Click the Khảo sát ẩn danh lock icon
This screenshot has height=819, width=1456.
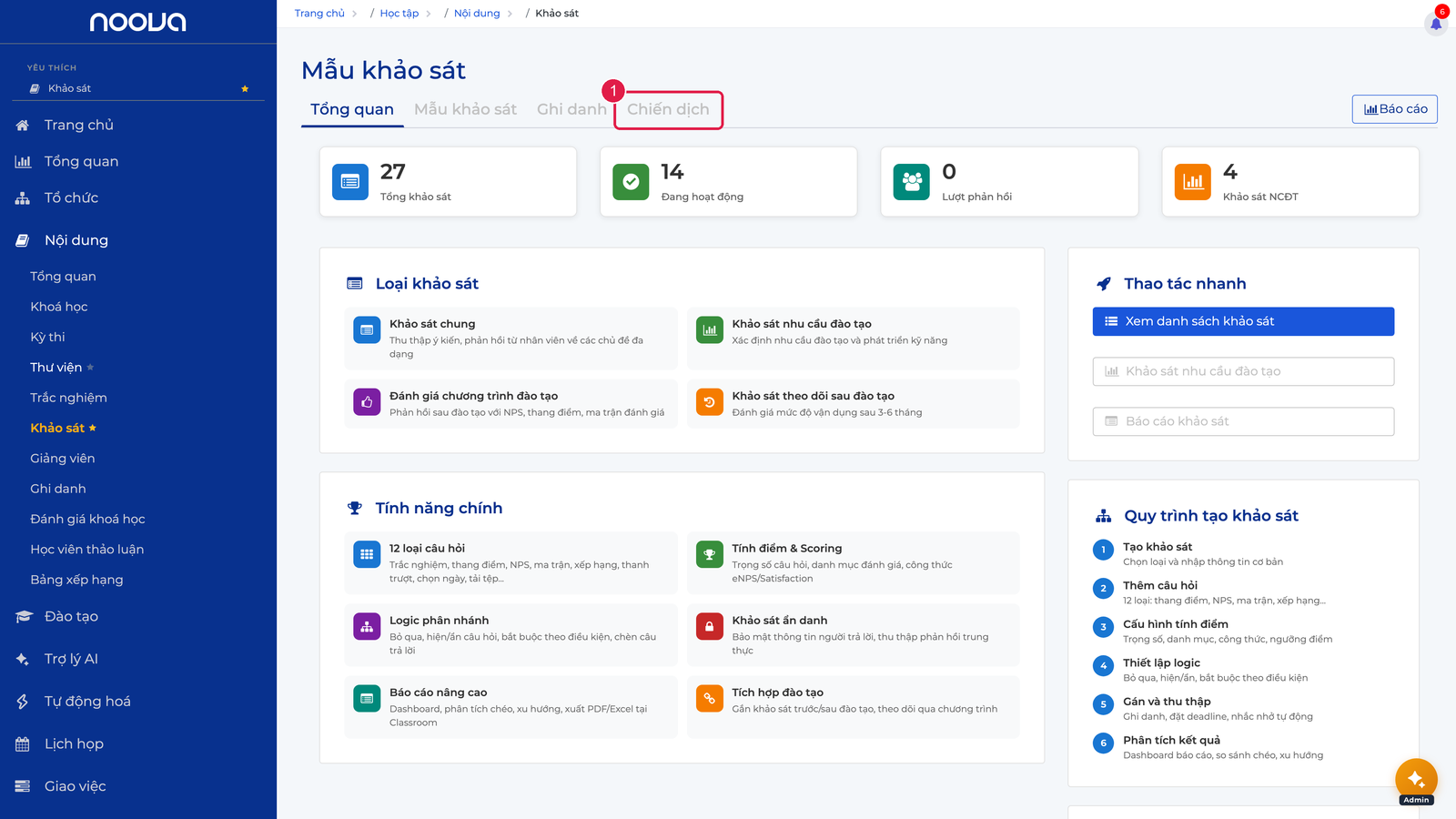[x=709, y=627]
